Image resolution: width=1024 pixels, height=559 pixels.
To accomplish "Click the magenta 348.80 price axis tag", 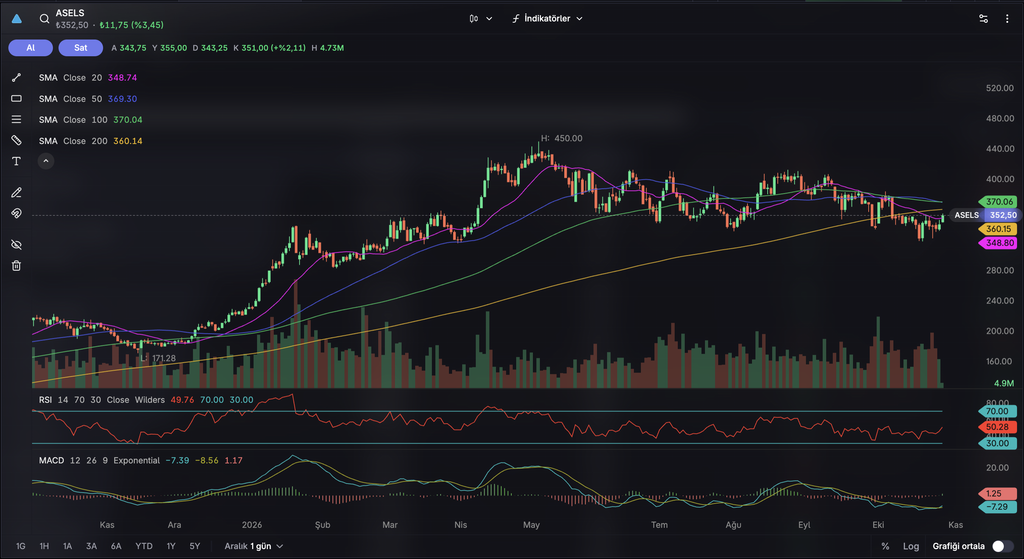I will pyautogui.click(x=997, y=243).
